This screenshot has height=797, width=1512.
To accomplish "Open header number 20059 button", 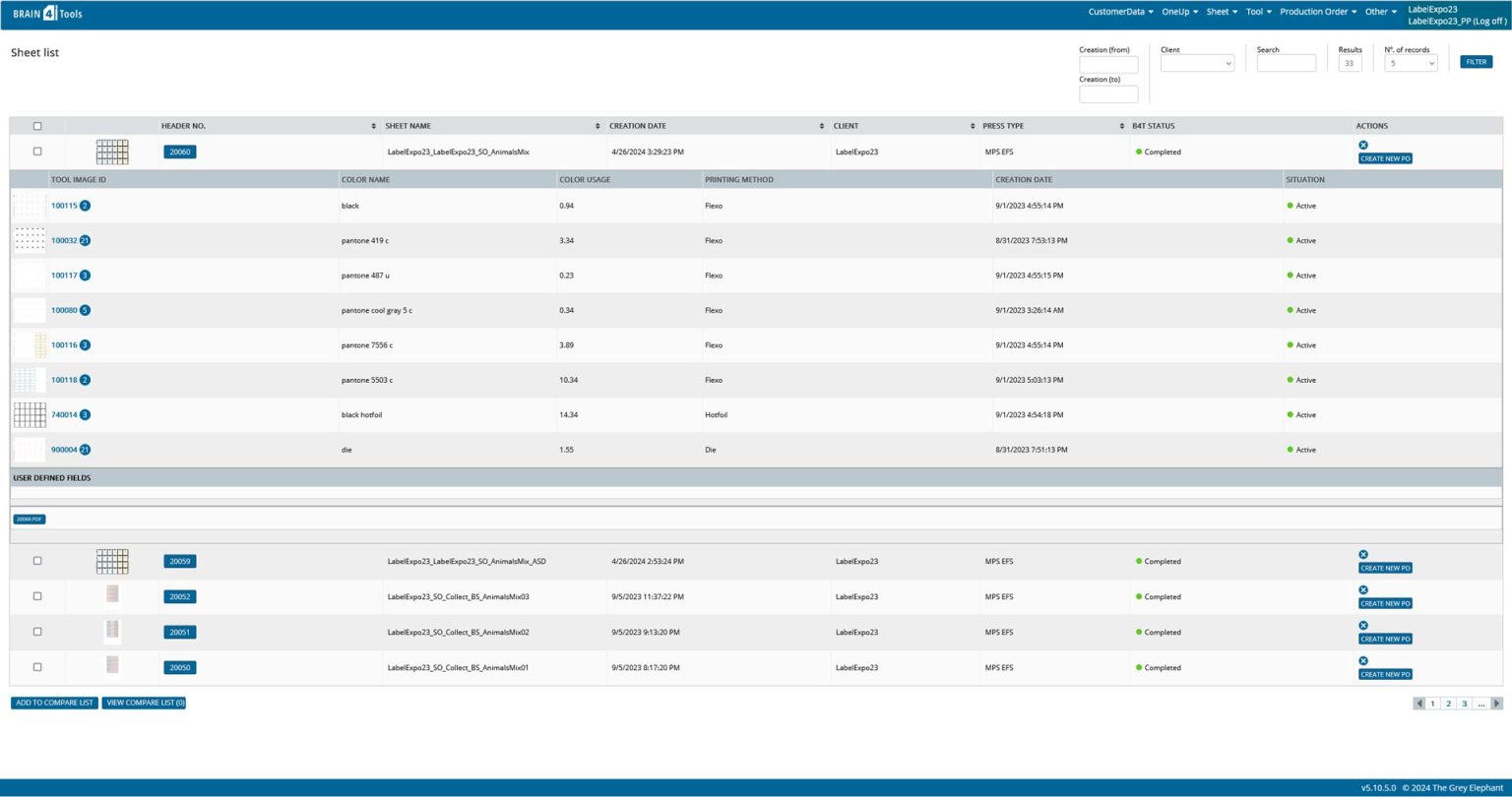I will click(x=180, y=562).
